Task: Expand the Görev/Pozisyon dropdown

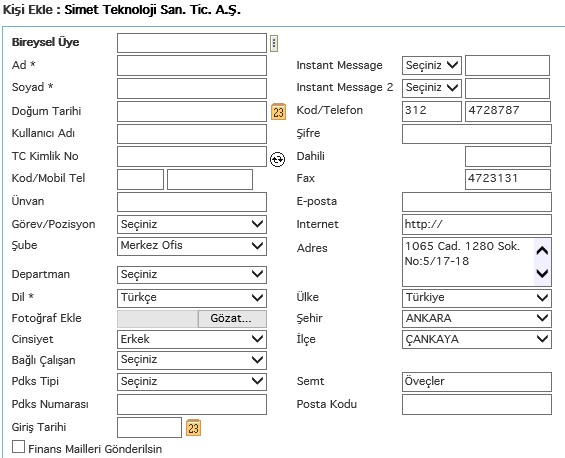Action: [192, 224]
